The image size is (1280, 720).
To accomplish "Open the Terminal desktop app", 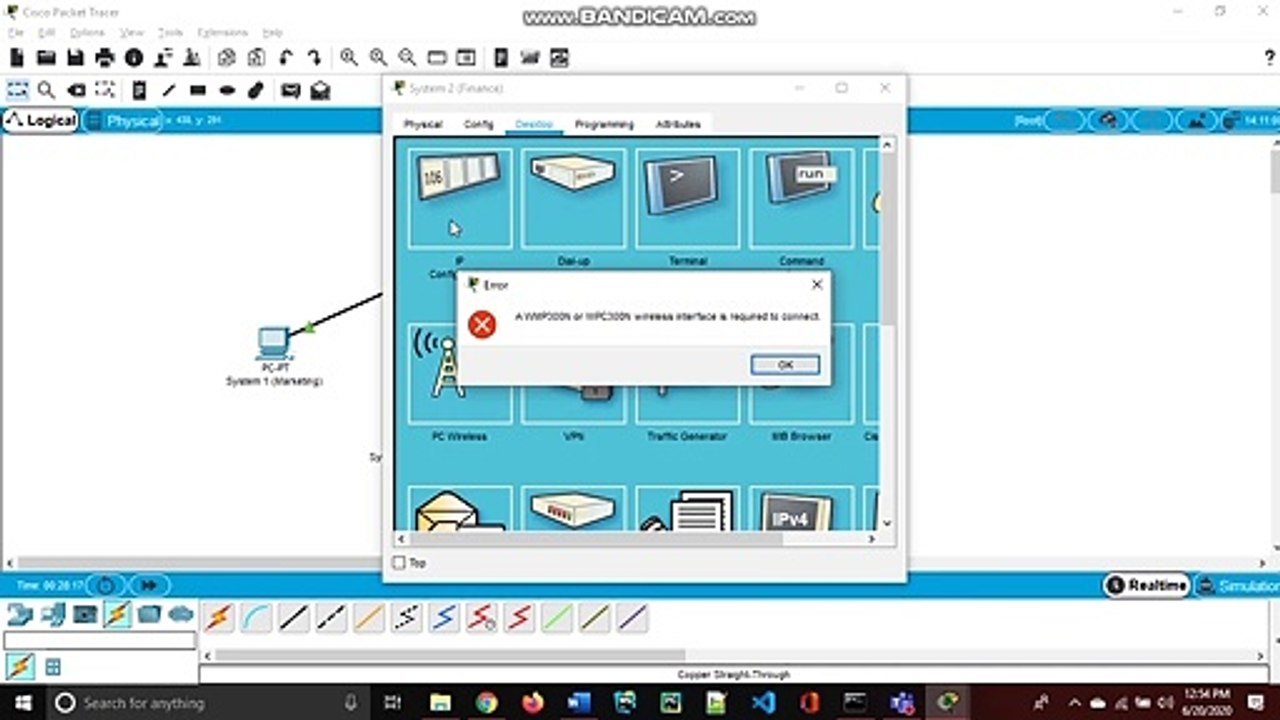I will [688, 198].
